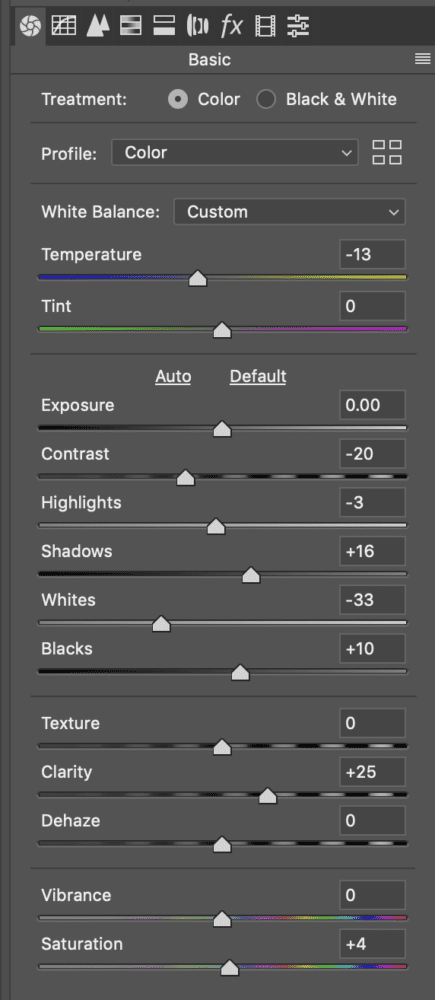Open the profile browser grid icon
This screenshot has height=1000, width=435.
387,153
